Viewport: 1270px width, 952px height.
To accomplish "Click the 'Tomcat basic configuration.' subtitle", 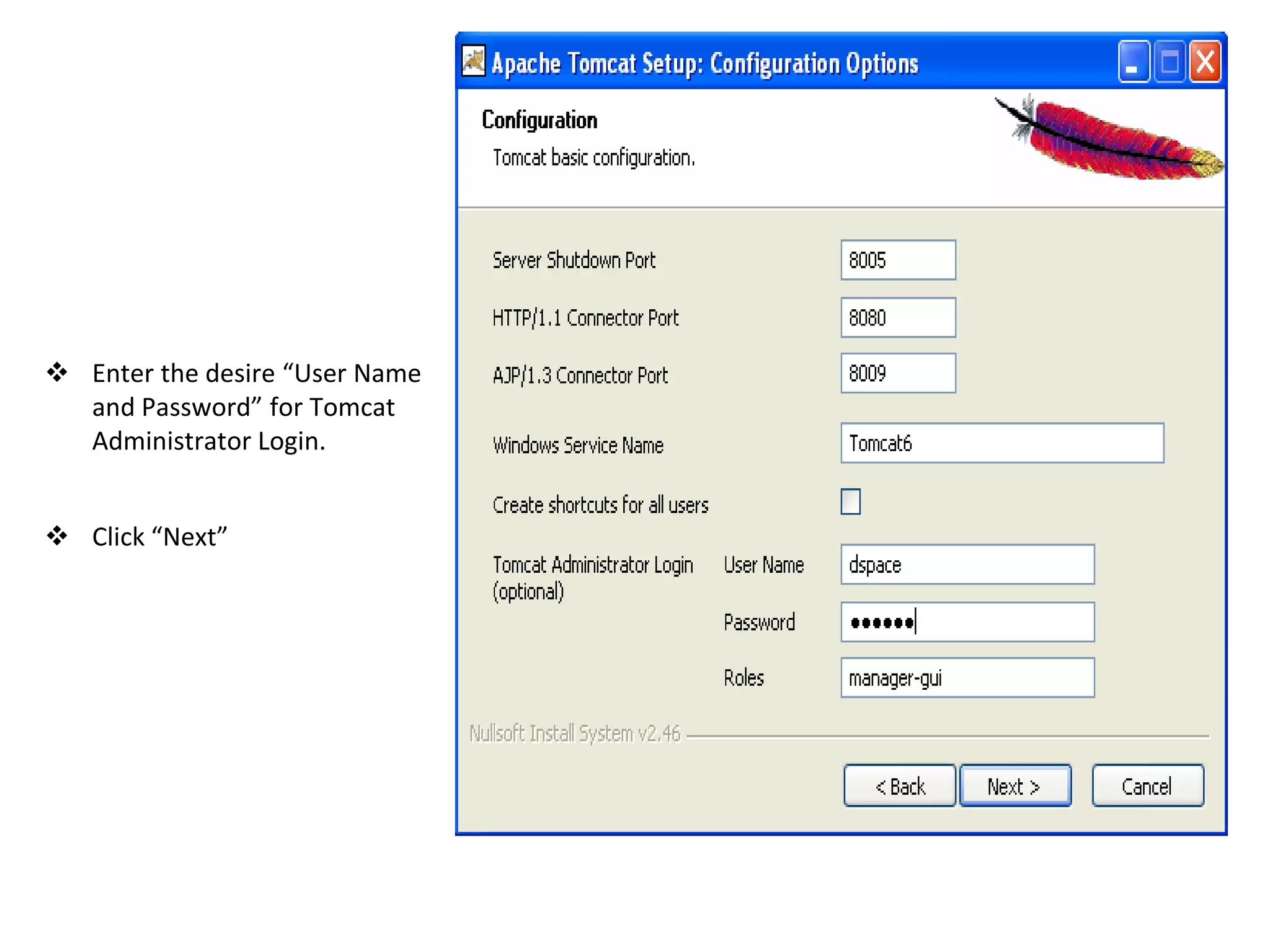I will pyautogui.click(x=593, y=158).
